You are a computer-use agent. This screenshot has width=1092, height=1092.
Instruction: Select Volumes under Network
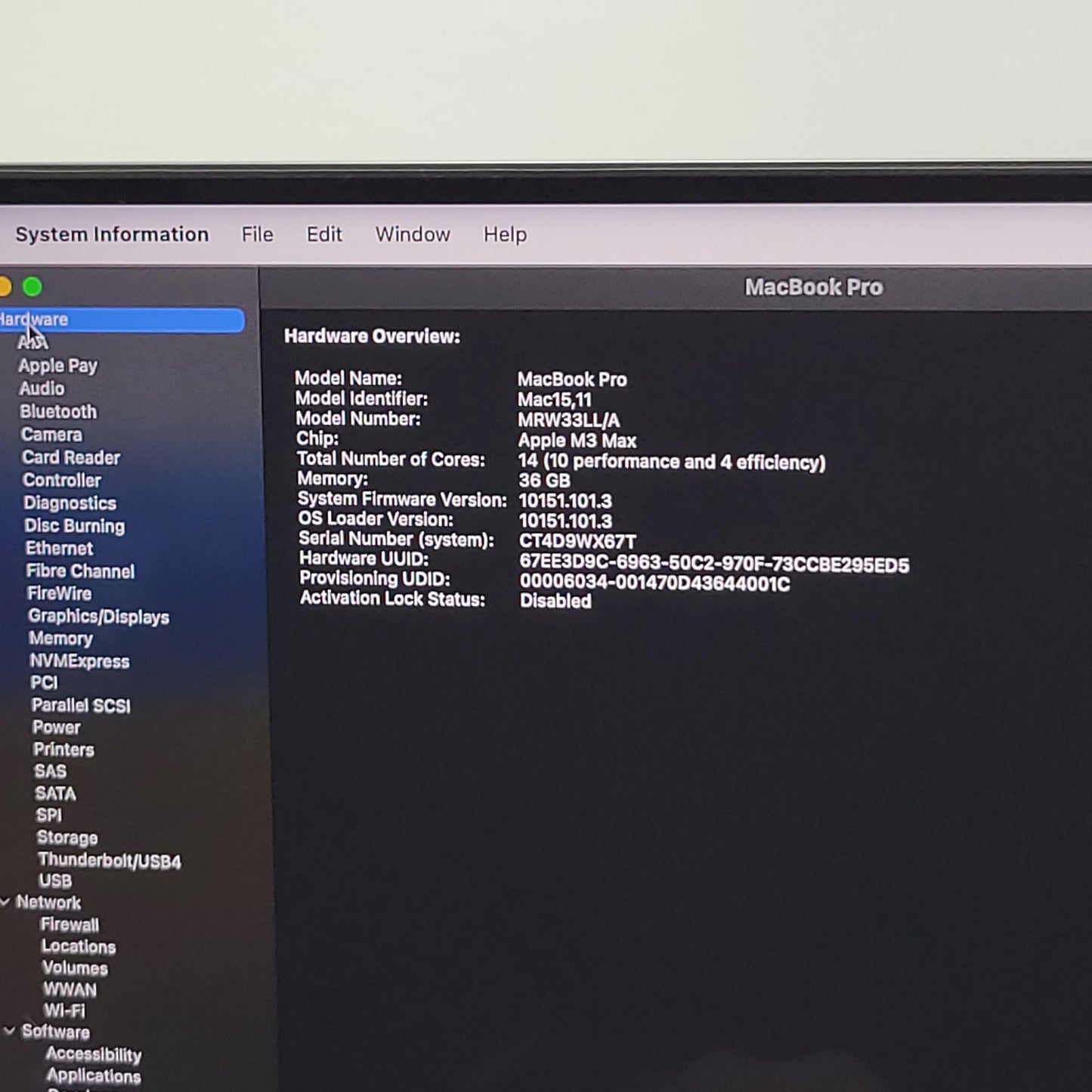click(x=75, y=968)
